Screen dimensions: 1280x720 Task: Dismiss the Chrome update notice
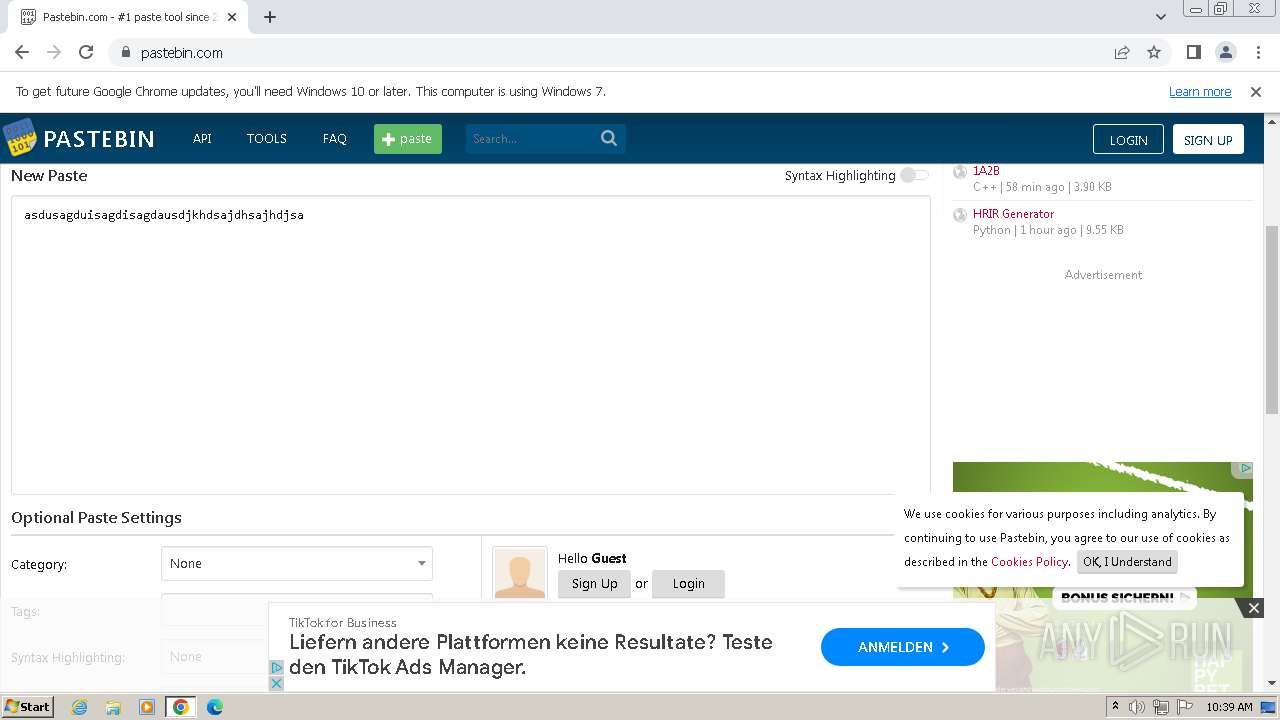tap(1256, 92)
